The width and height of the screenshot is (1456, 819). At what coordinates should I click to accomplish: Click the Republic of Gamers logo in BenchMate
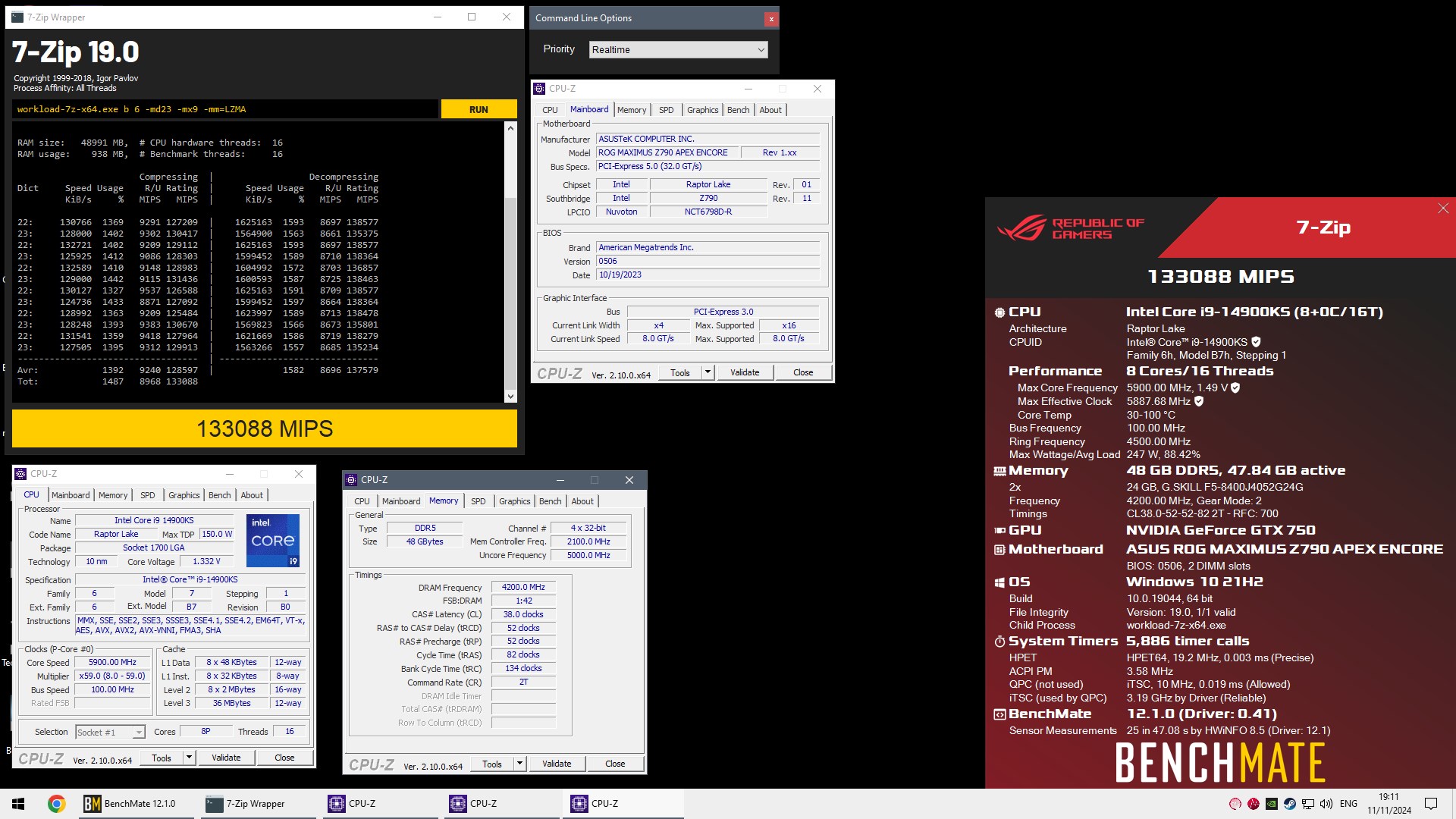1071,228
